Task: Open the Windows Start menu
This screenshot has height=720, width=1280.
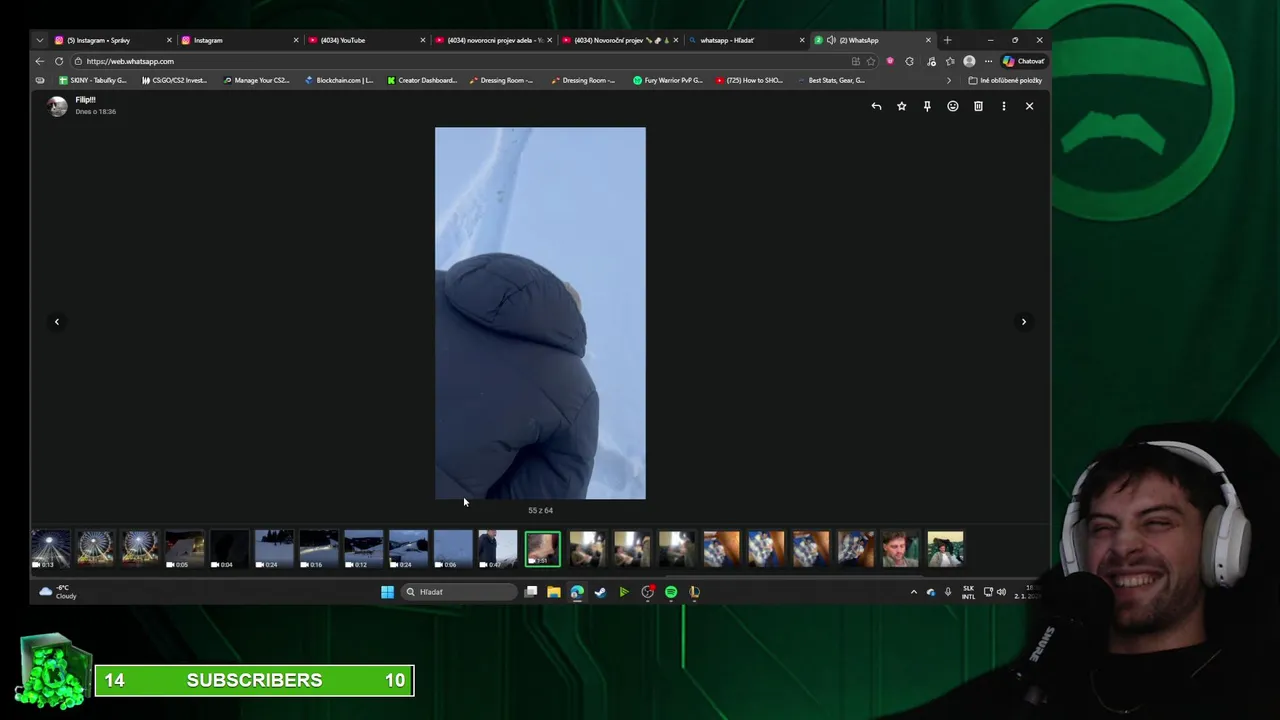Action: (387, 592)
